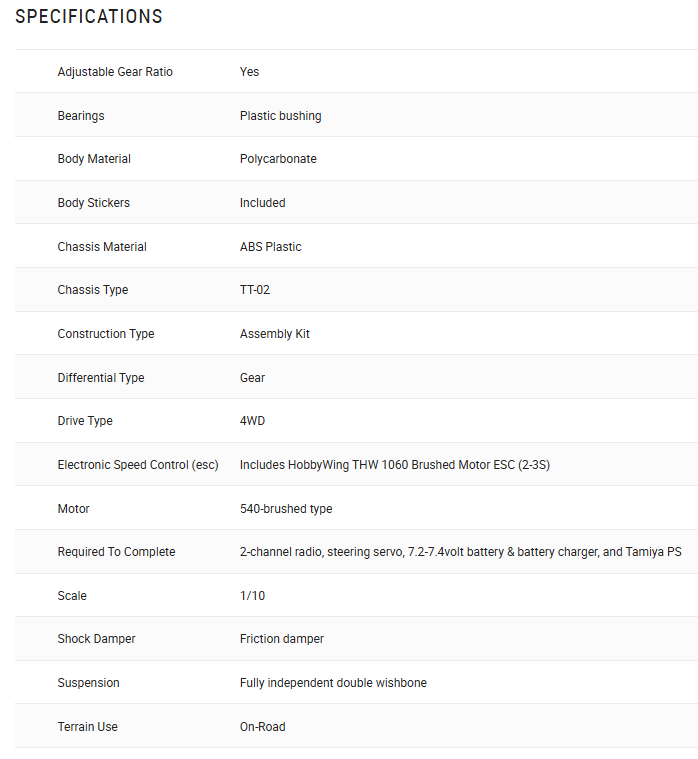Click the TT-02 chassis type value
698x759 pixels.
255,290
